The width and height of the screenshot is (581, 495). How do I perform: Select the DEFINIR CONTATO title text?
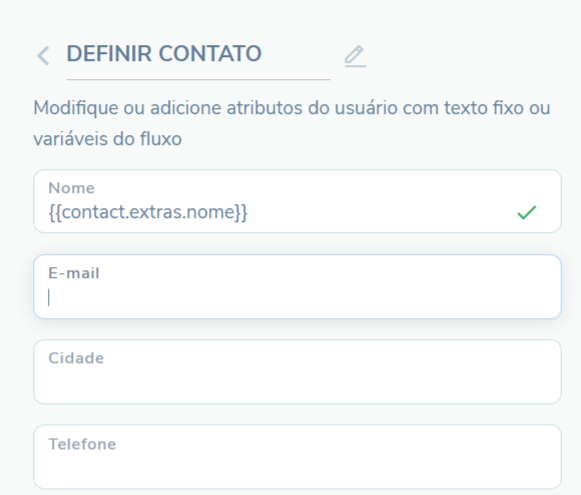point(164,53)
